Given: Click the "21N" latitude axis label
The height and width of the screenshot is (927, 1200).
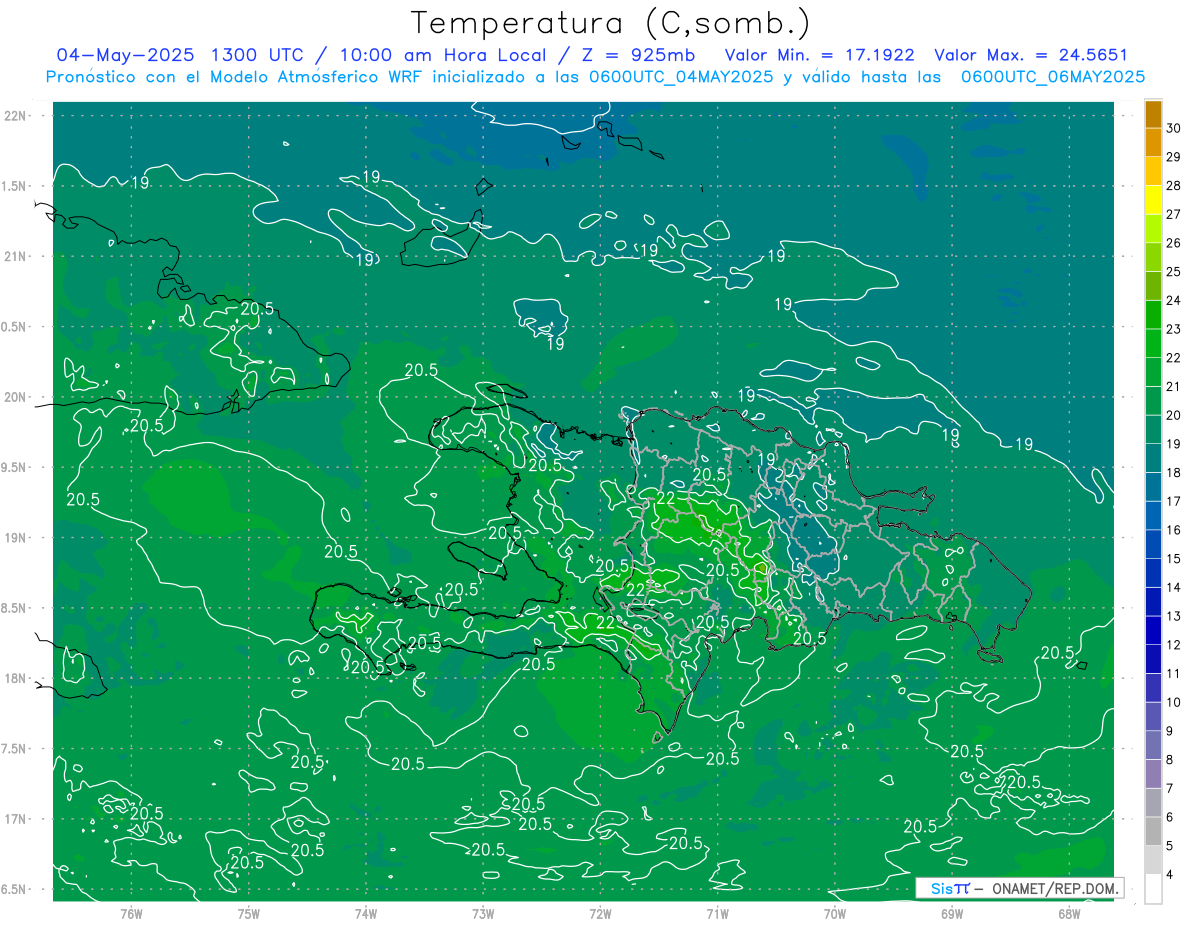Looking at the screenshot, I should coord(17,256).
